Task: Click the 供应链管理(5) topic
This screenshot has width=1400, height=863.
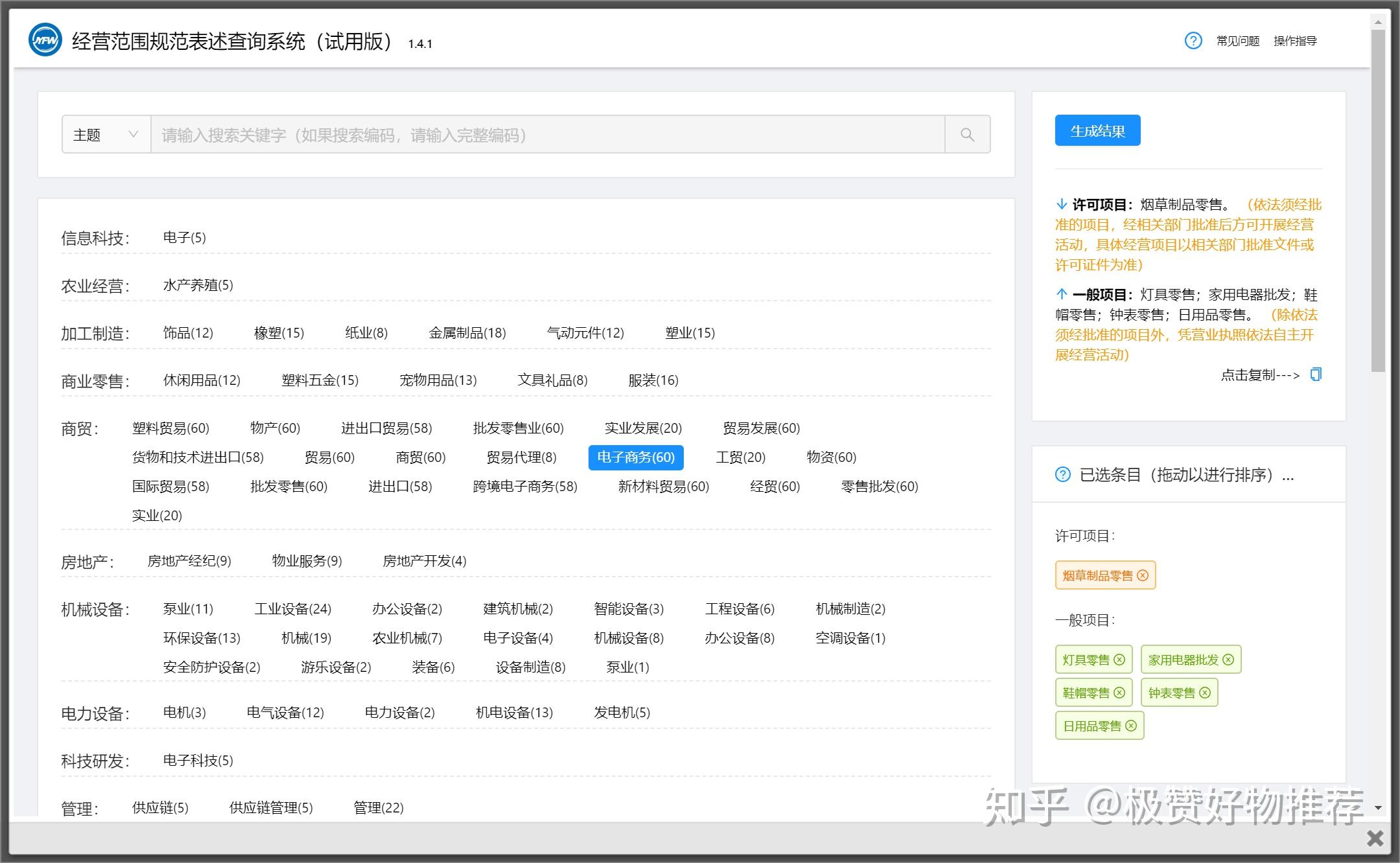Action: (271, 808)
